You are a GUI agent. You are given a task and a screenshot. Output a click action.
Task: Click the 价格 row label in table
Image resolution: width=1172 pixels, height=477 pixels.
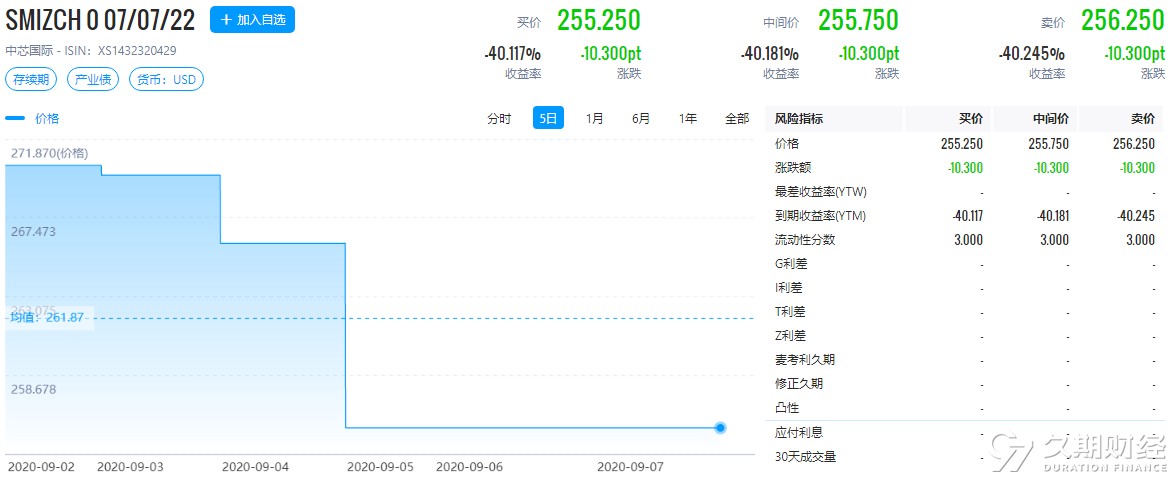click(x=787, y=144)
